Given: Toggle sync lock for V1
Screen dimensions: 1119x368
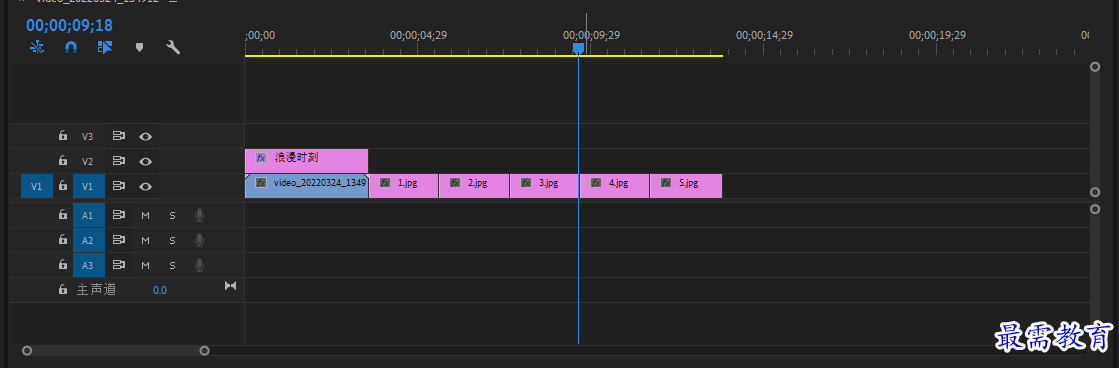Looking at the screenshot, I should (118, 186).
